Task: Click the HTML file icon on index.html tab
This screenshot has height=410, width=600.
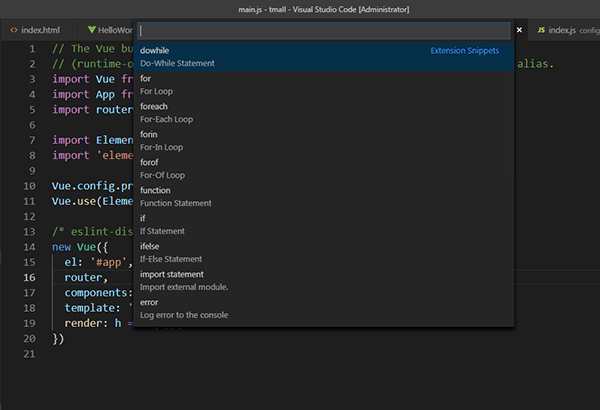Action: (x=13, y=31)
